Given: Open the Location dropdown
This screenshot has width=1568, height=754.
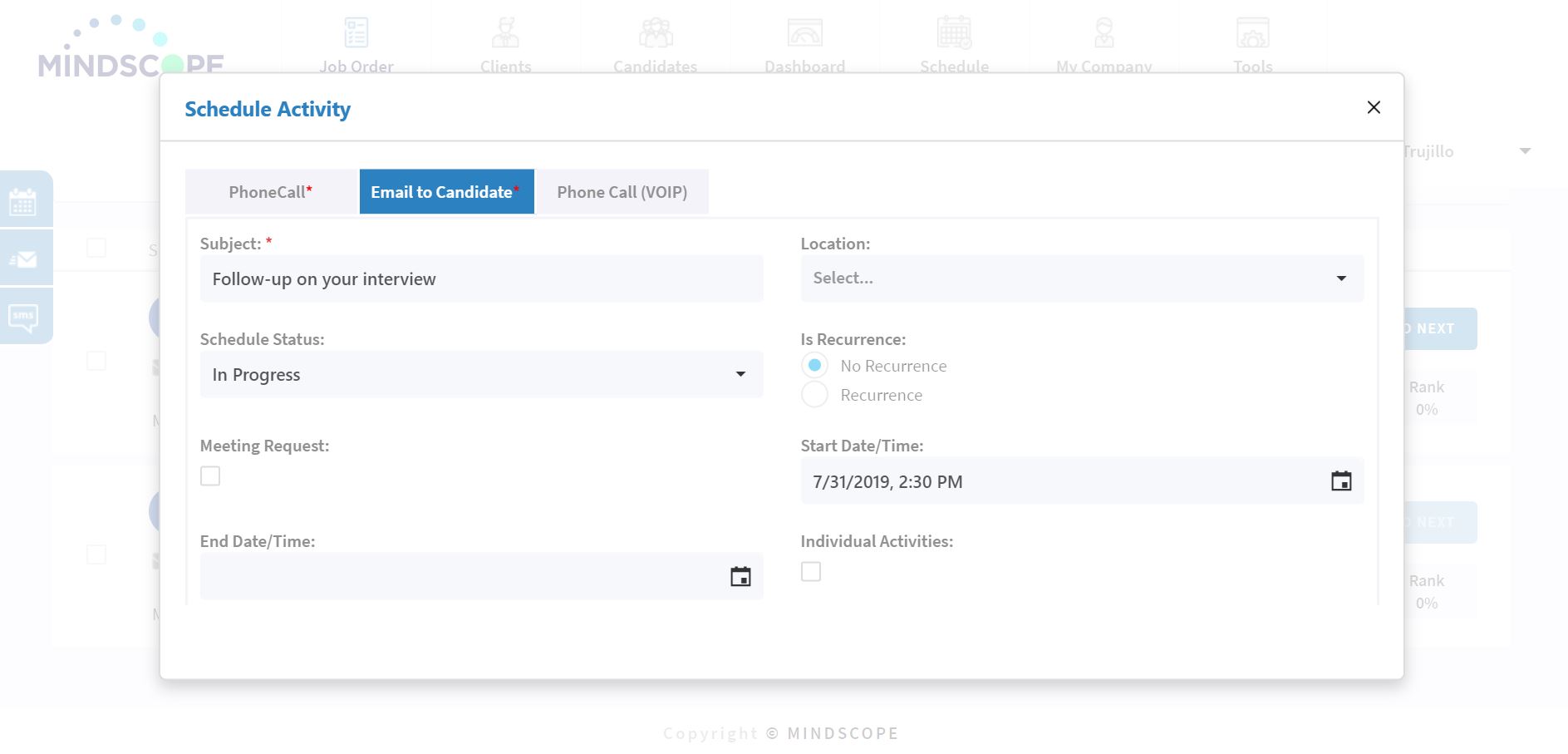Looking at the screenshot, I should tap(1082, 278).
